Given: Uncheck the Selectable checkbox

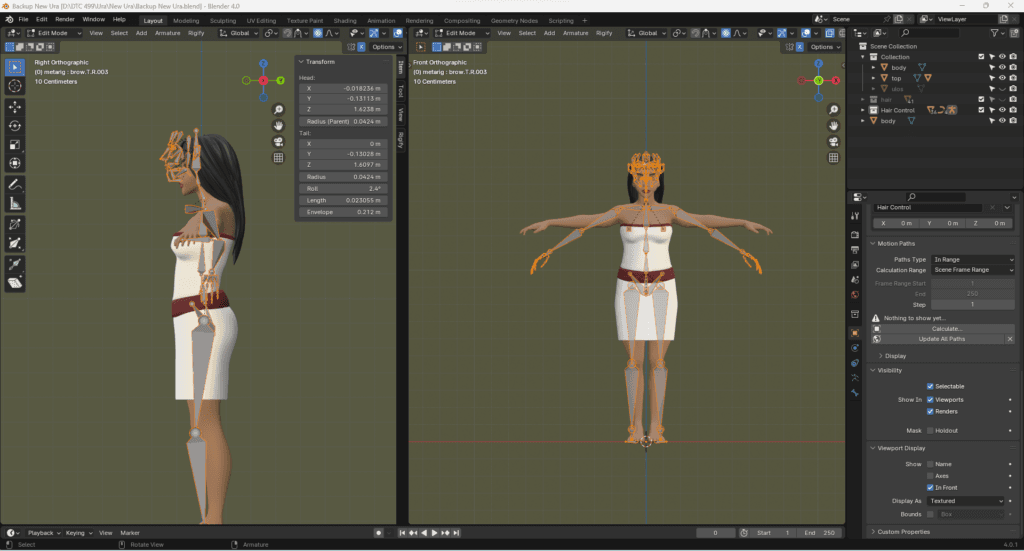Looking at the screenshot, I should coord(930,386).
